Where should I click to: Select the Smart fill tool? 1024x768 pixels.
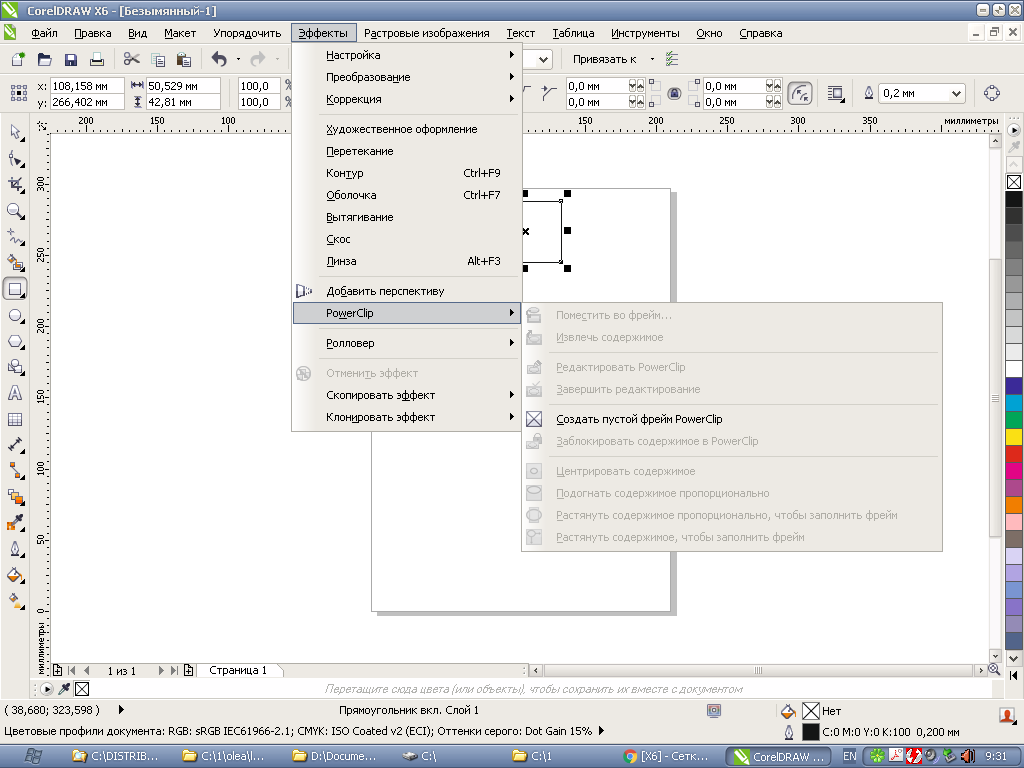click(15, 263)
